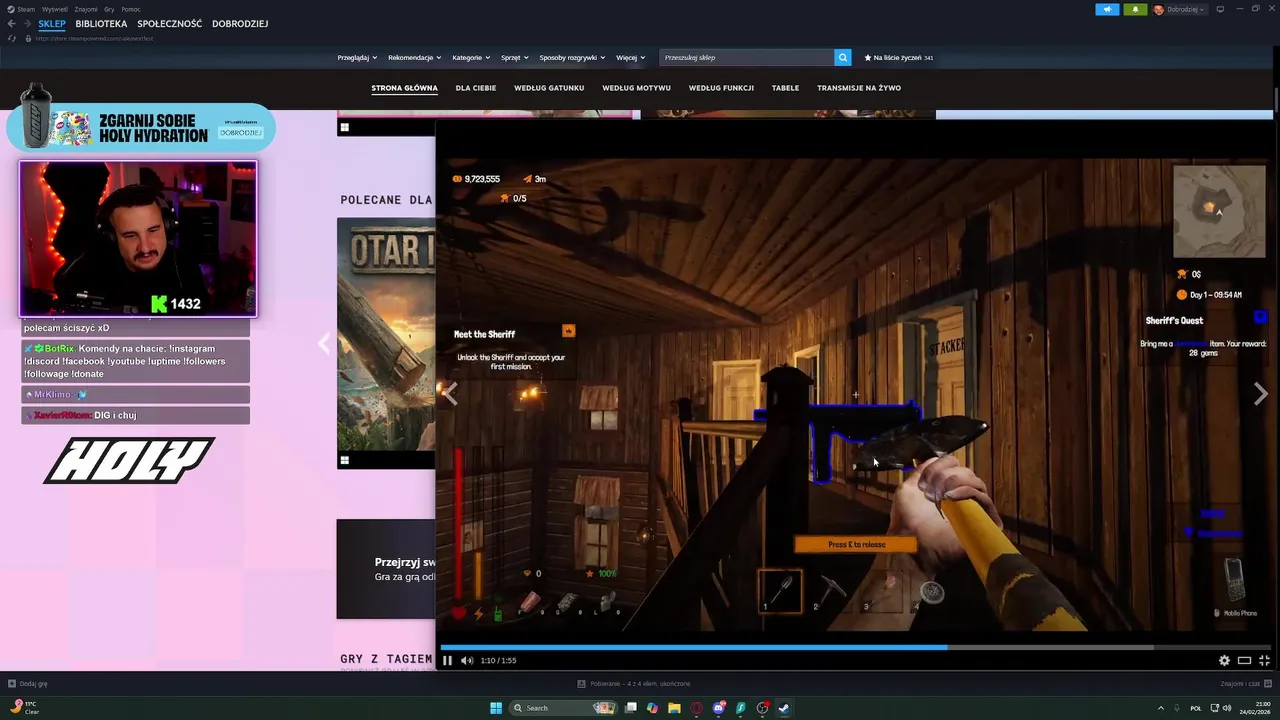1280x720 pixels.
Task: Show next media with right arrow
Action: 1260,394
